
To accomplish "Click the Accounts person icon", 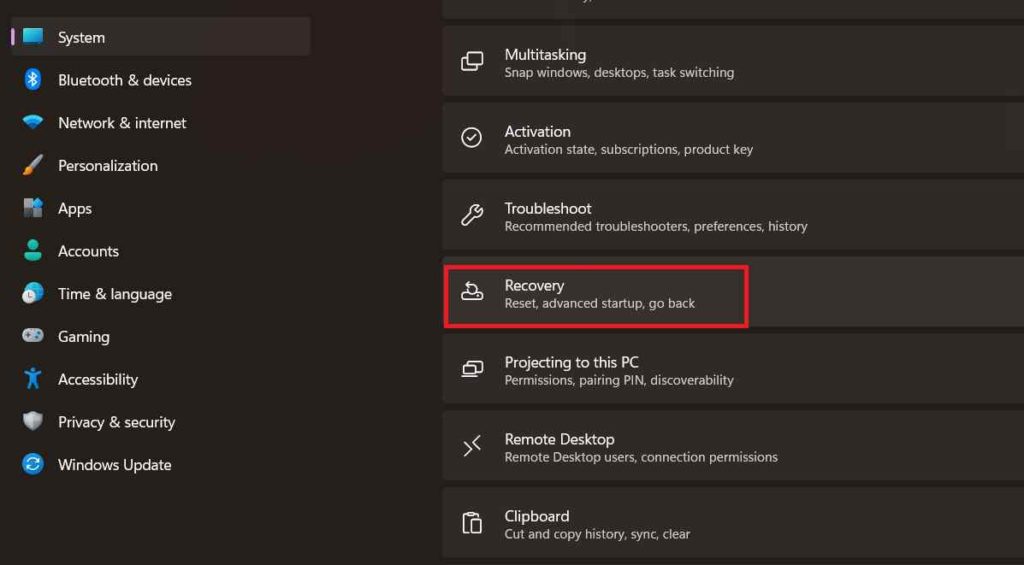I will [33, 250].
